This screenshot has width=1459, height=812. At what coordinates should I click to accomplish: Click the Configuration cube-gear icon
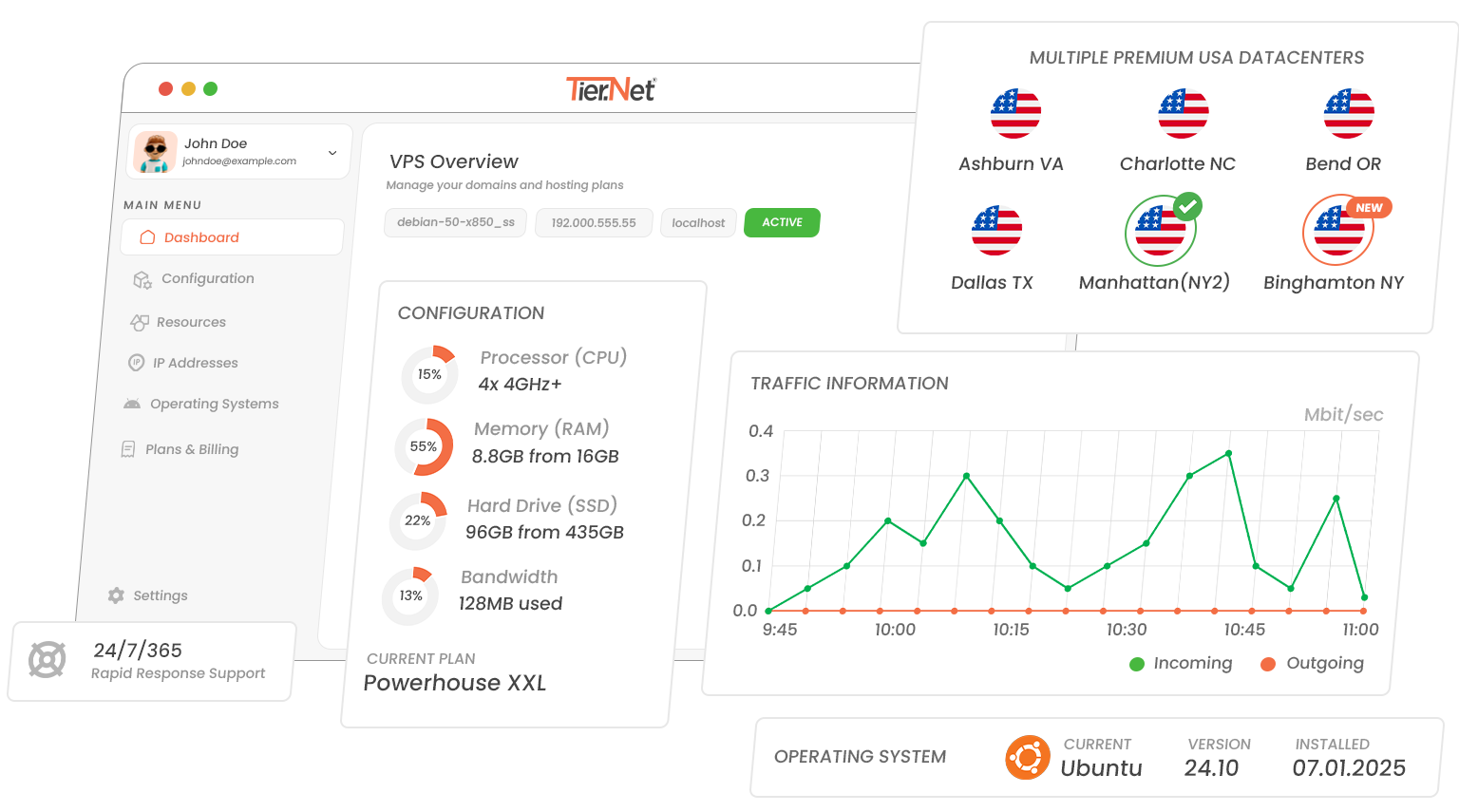tap(142, 279)
